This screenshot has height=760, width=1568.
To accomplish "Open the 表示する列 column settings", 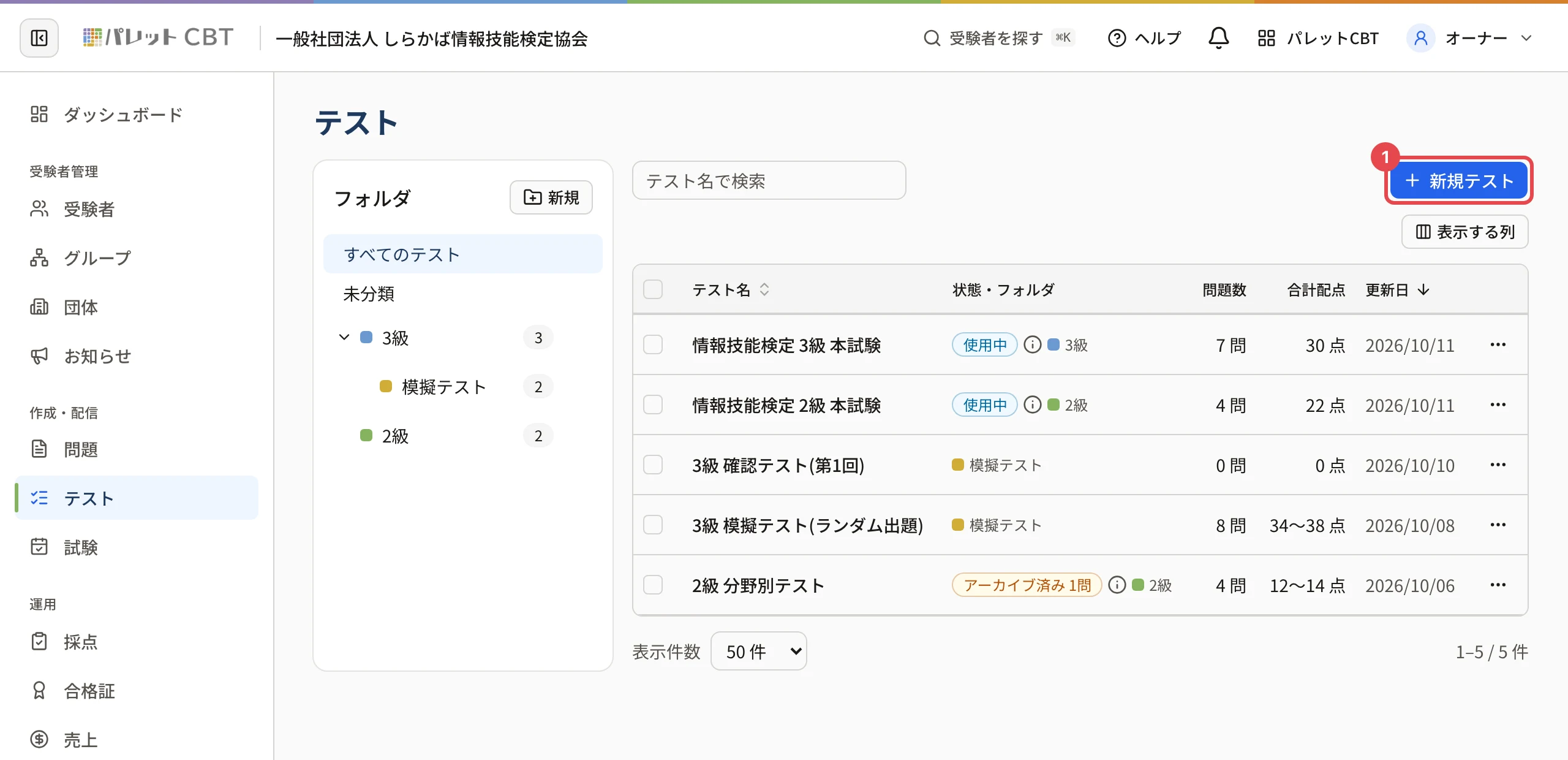I will click(x=1464, y=232).
